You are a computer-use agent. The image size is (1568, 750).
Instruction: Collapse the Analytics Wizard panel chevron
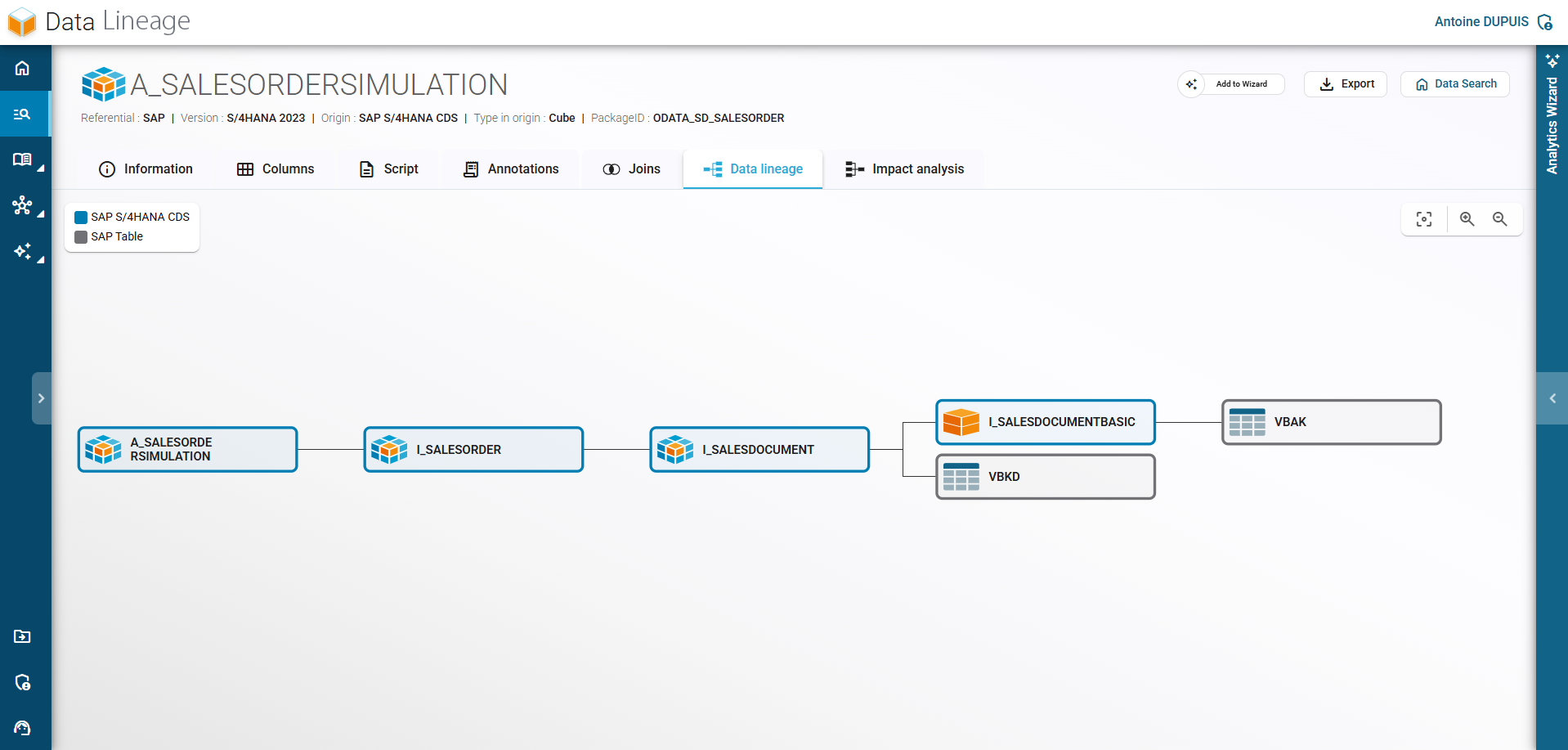(x=1552, y=398)
